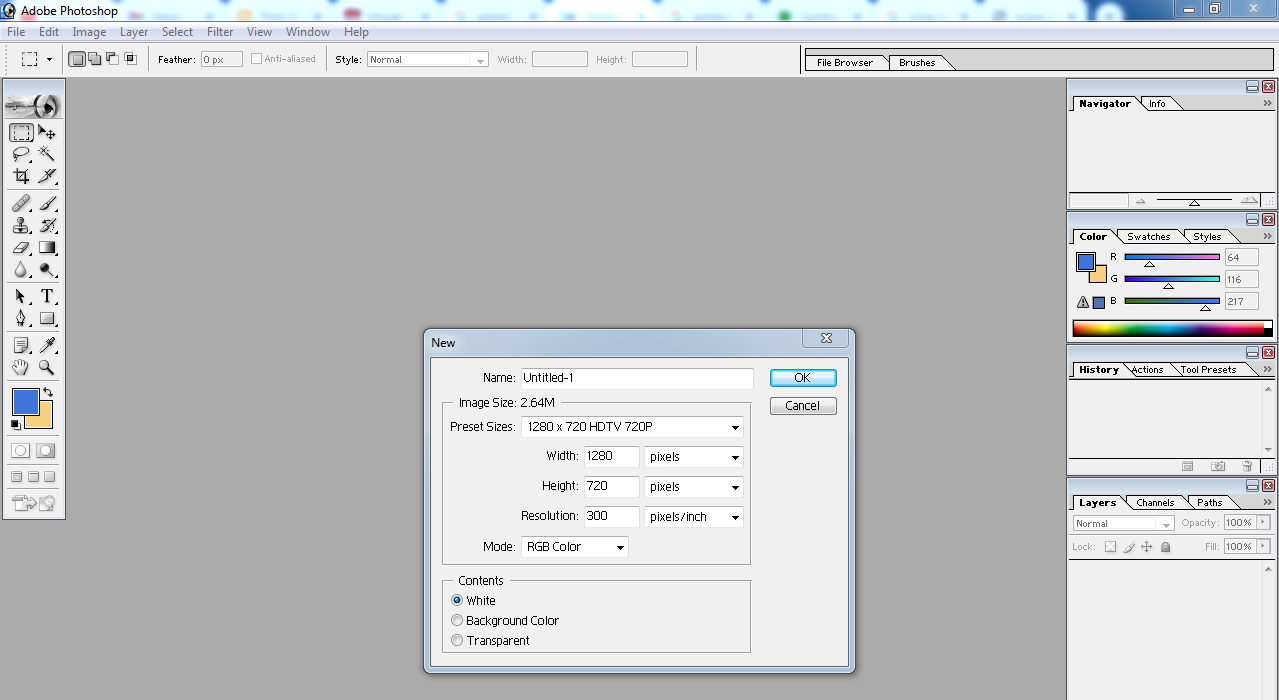Reset default foreground and background colors
The width and height of the screenshot is (1279, 700).
(x=15, y=425)
